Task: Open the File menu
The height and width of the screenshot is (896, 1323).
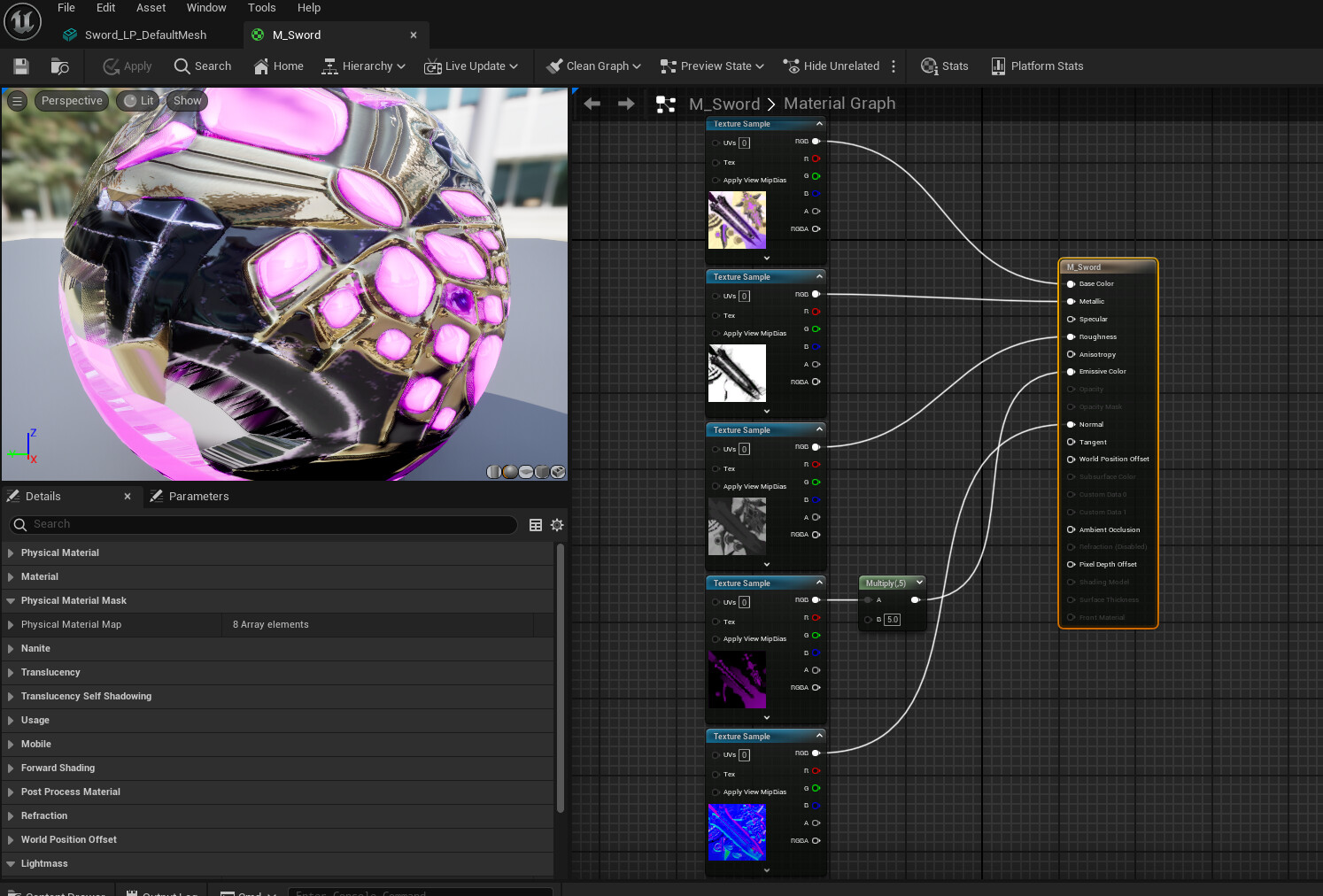Action: [66, 8]
